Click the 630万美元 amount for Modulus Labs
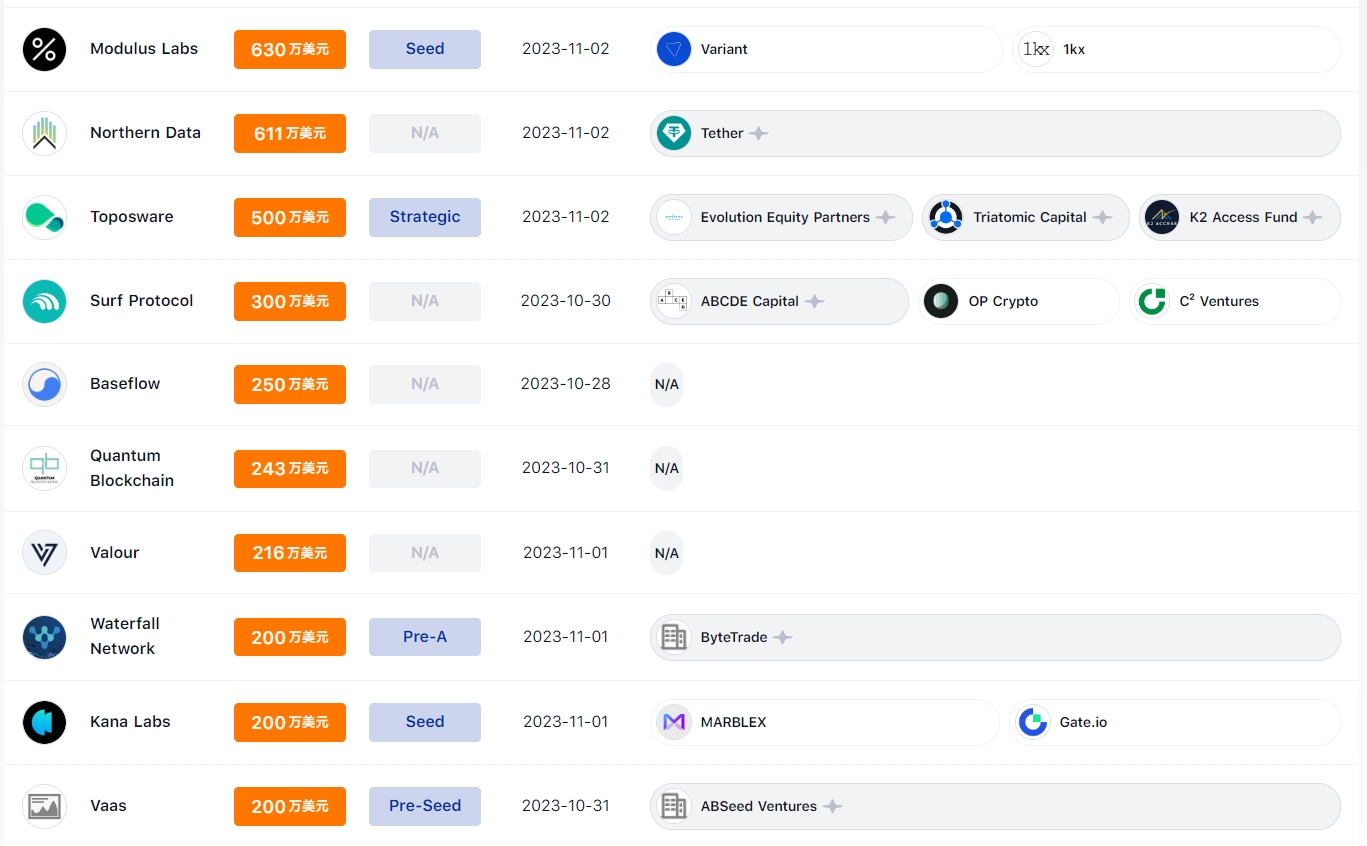This screenshot has height=846, width=1367. [289, 49]
